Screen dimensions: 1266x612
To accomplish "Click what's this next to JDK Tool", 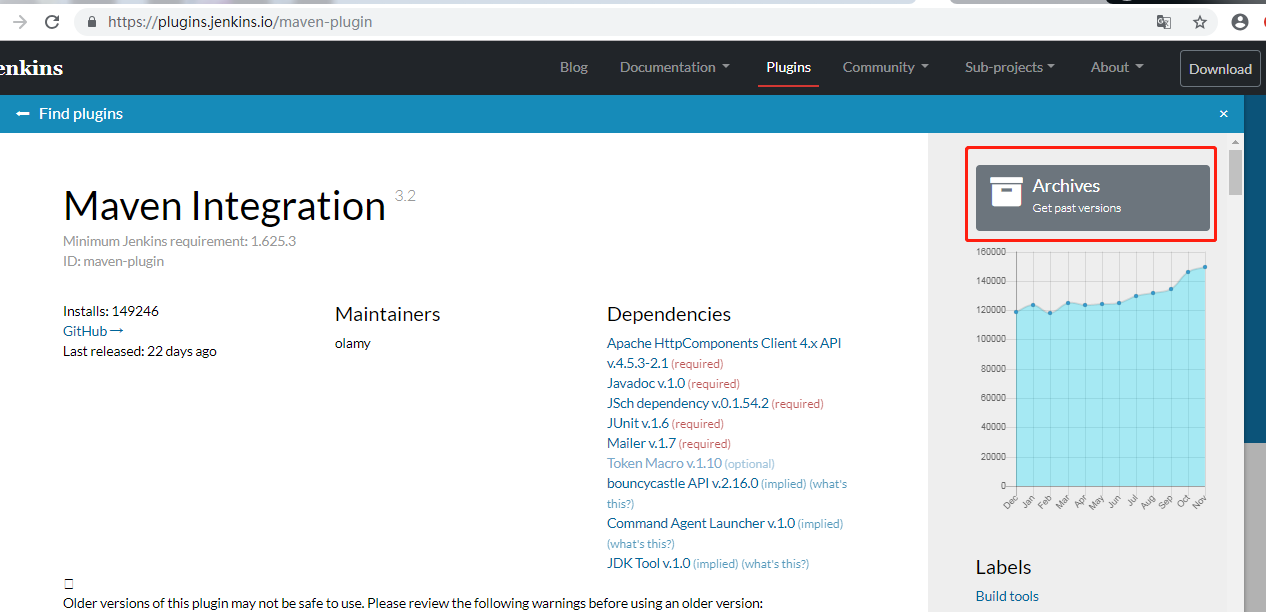I will 775,564.
